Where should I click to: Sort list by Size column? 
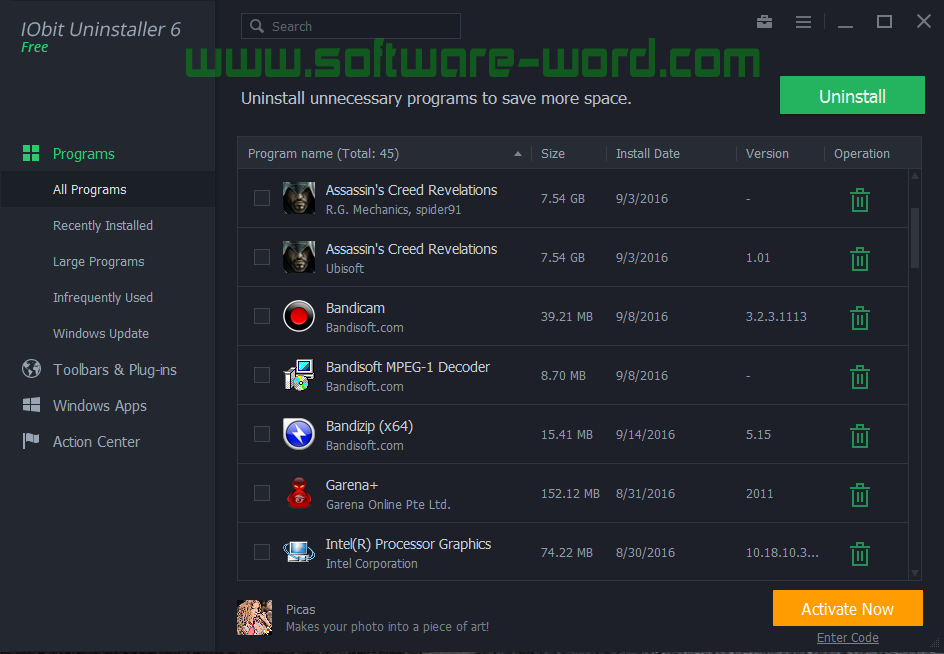(x=553, y=154)
